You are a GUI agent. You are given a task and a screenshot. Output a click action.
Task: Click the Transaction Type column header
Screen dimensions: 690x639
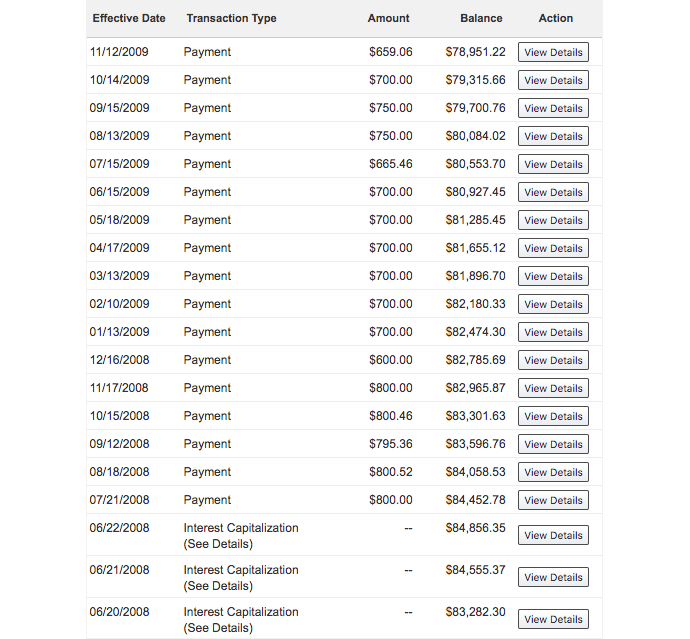[231, 18]
